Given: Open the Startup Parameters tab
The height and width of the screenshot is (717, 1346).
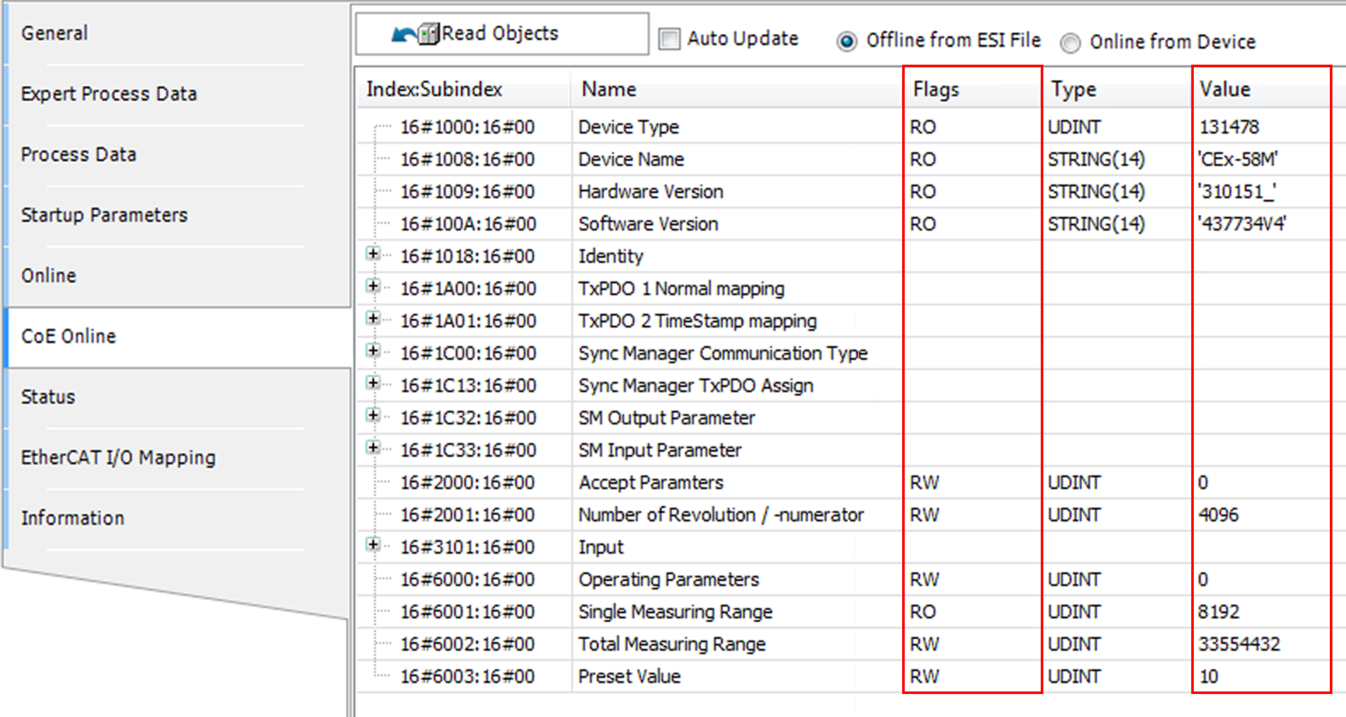Looking at the screenshot, I should pos(104,215).
